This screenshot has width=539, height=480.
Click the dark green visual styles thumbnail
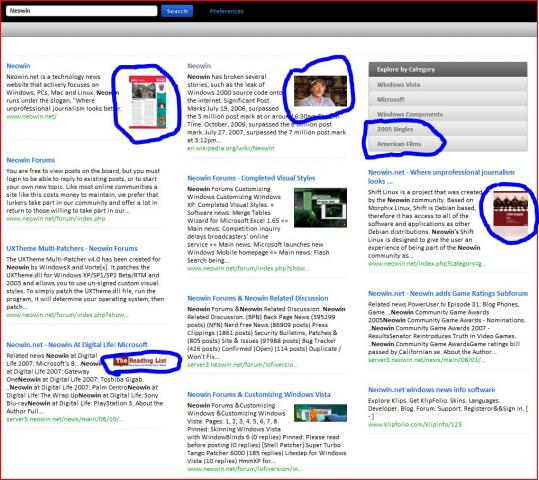[320, 208]
